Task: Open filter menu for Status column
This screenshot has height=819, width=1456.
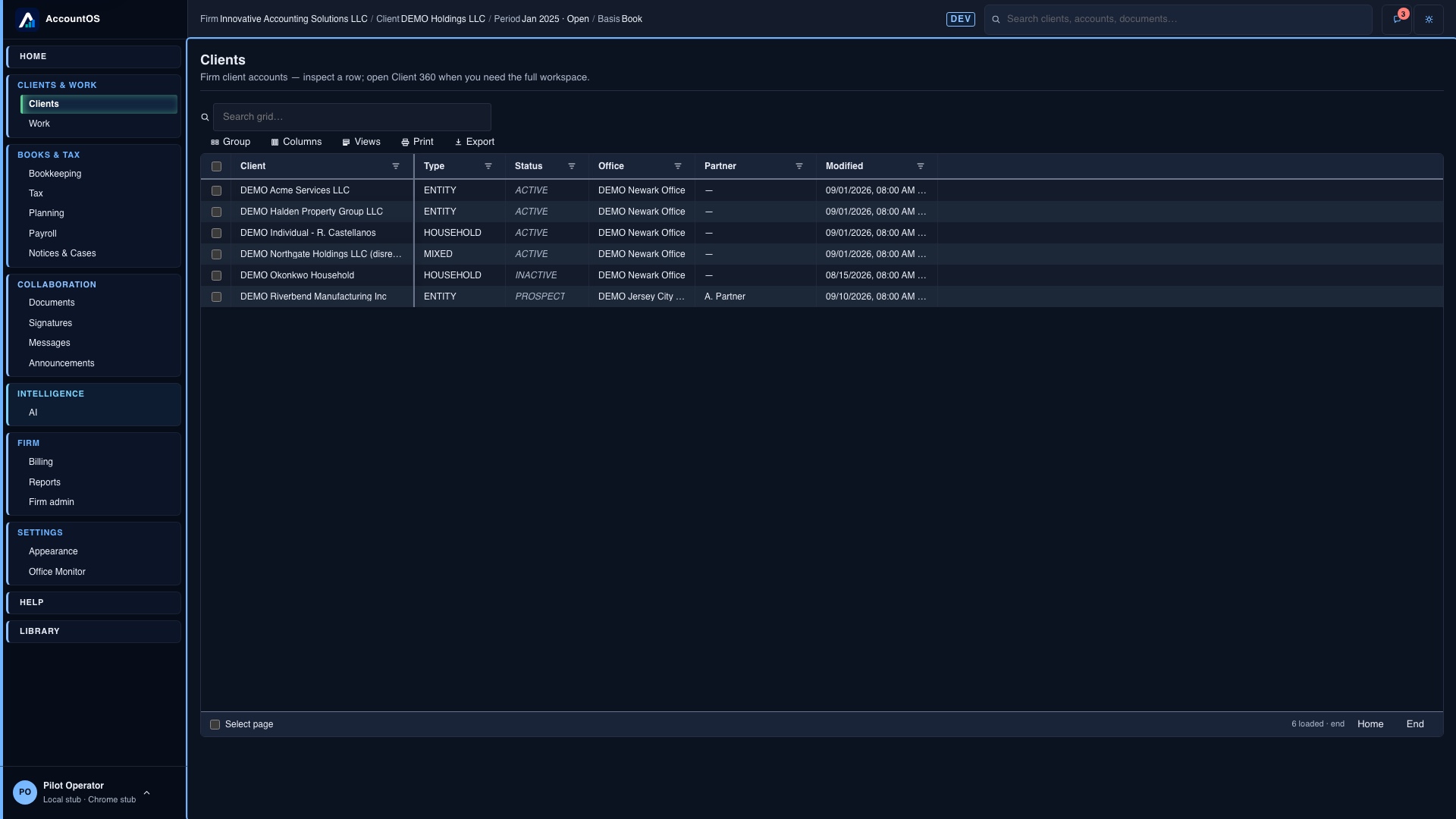Action: click(x=572, y=166)
